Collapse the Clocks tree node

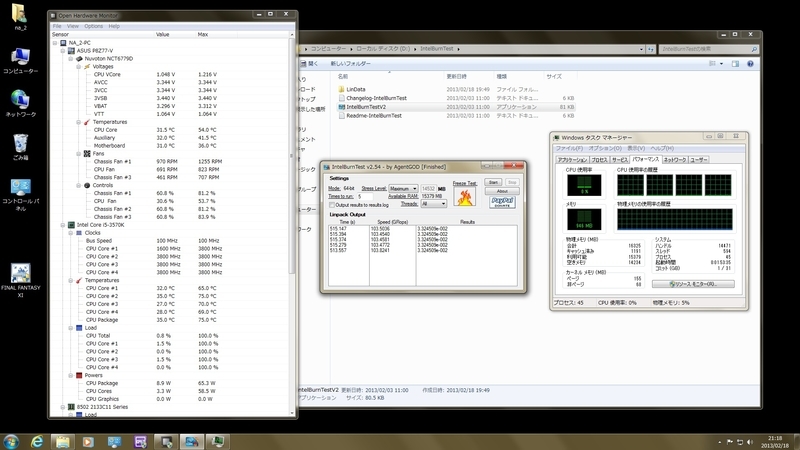coord(71,233)
